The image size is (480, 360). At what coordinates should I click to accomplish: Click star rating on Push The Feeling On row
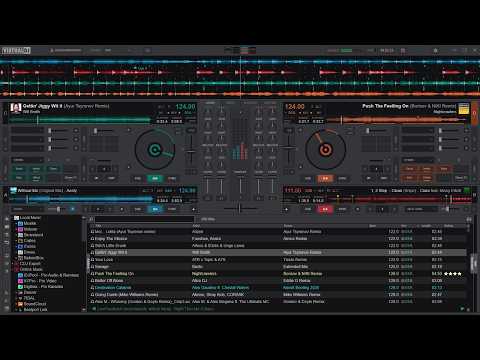(x=453, y=274)
